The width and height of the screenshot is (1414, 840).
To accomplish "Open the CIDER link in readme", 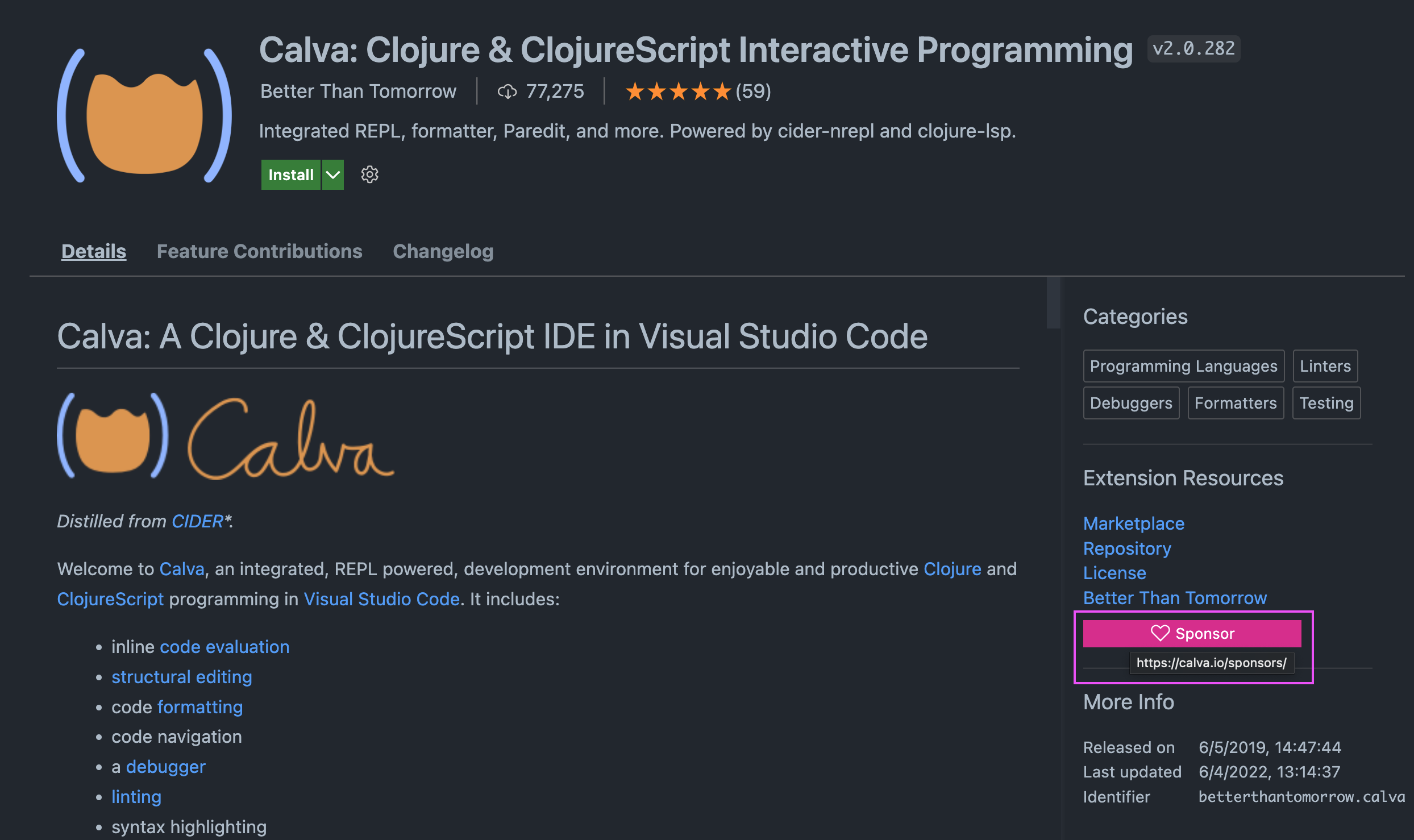I will [x=197, y=521].
